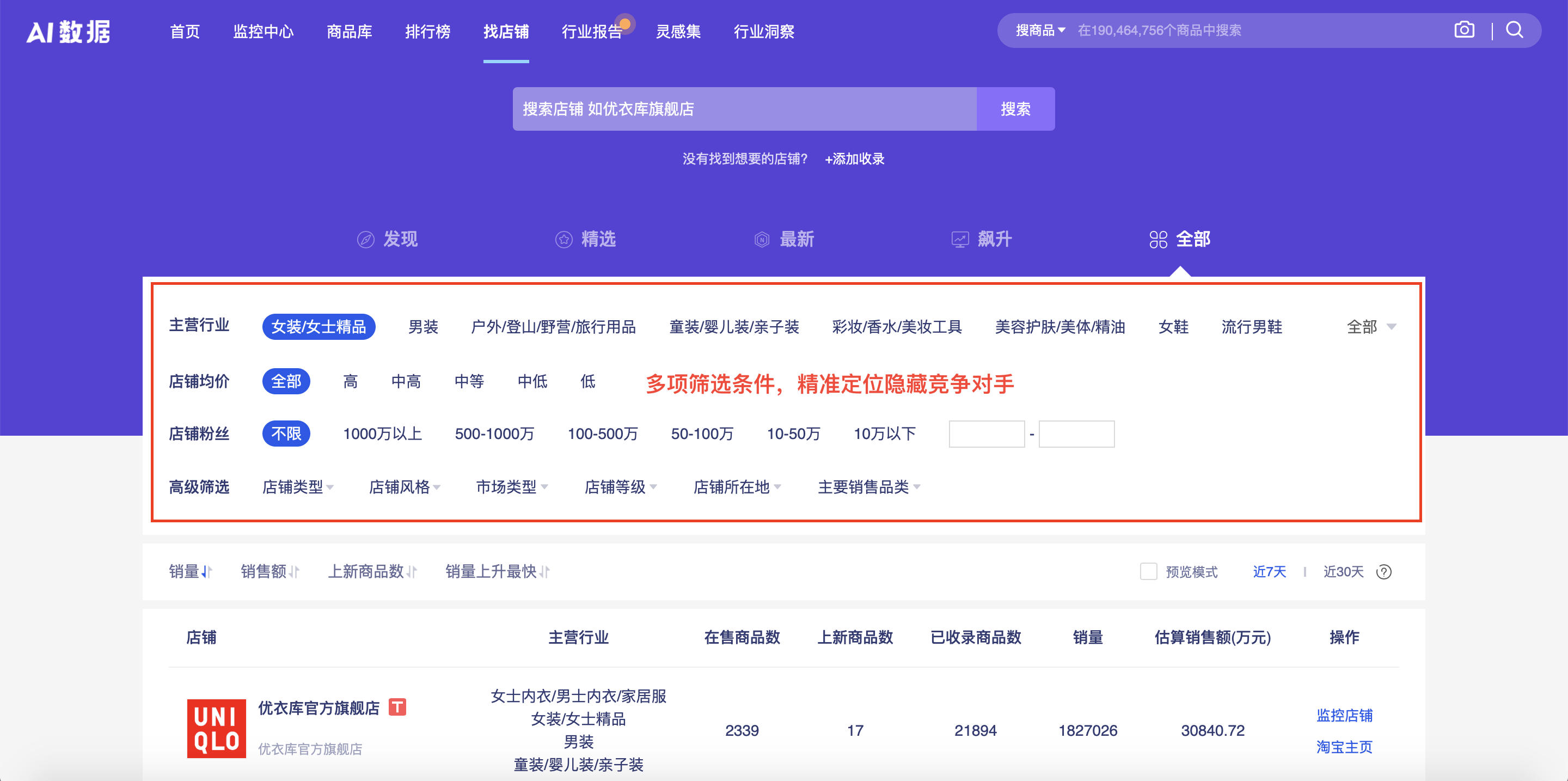Click the store search input field
Viewport: 1568px width, 781px height.
point(744,109)
